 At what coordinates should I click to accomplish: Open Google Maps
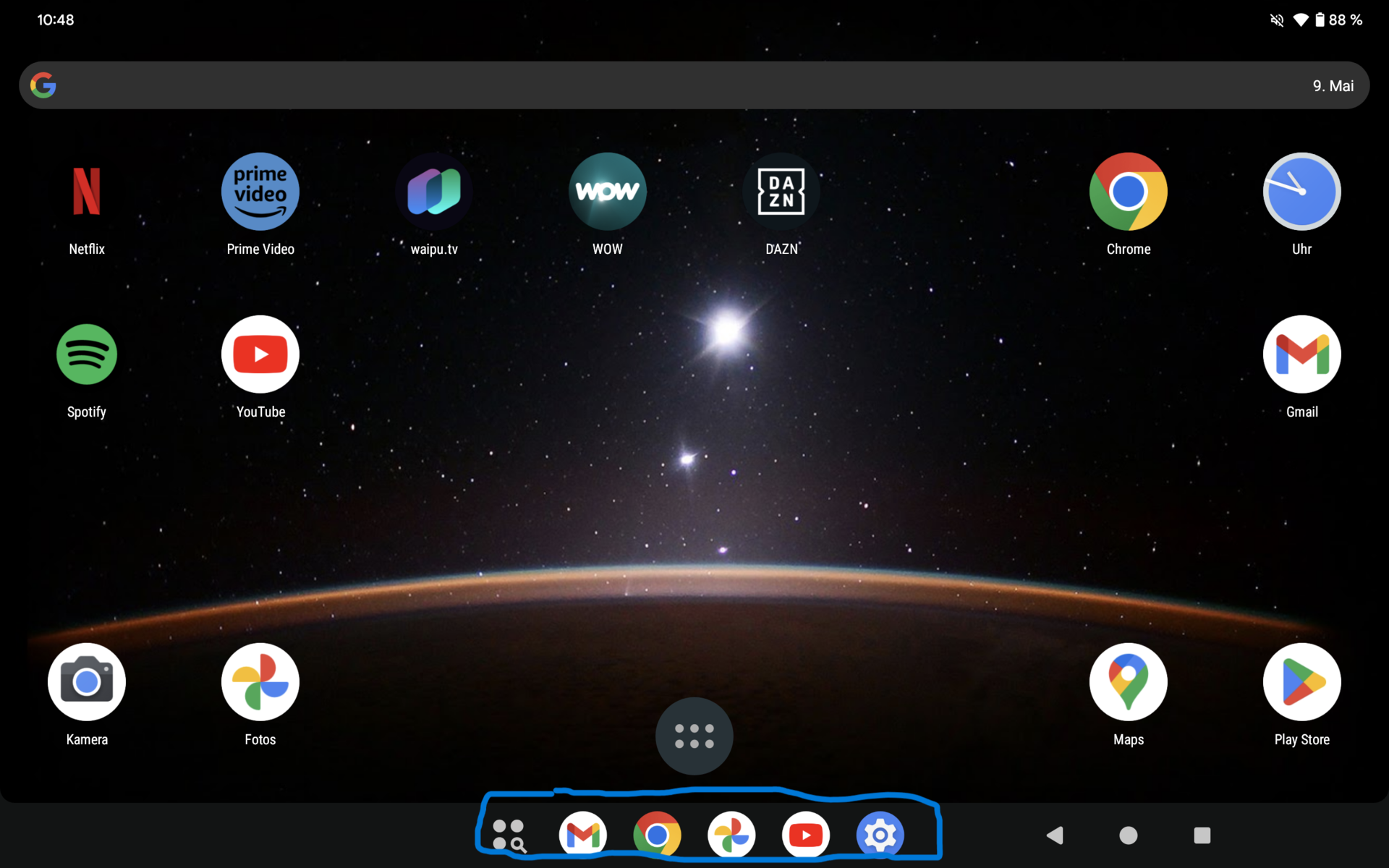[1129, 682]
